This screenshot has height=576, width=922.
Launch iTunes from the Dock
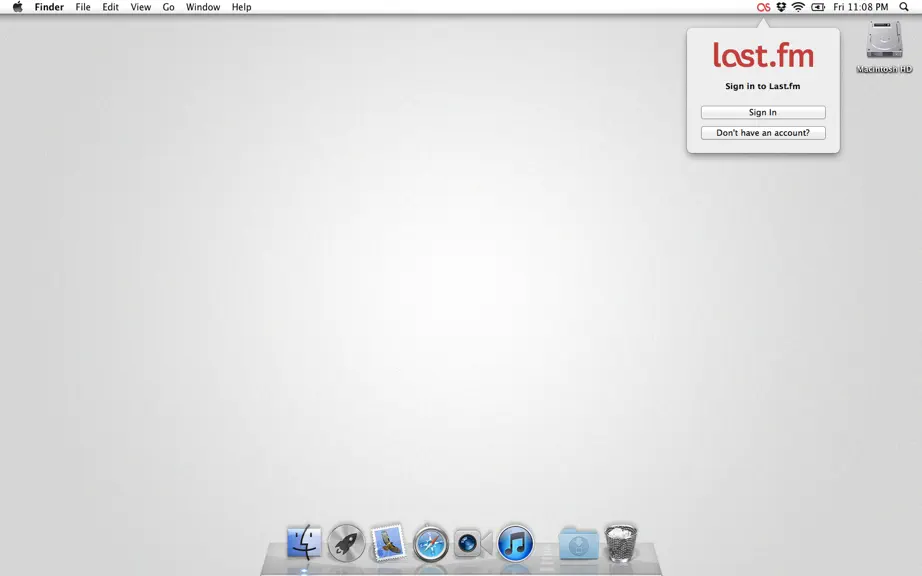pyautogui.click(x=515, y=543)
